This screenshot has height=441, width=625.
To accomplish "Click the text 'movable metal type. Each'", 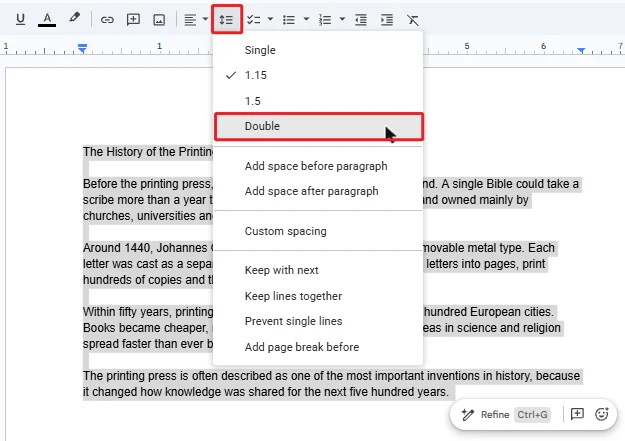I will [489, 248].
